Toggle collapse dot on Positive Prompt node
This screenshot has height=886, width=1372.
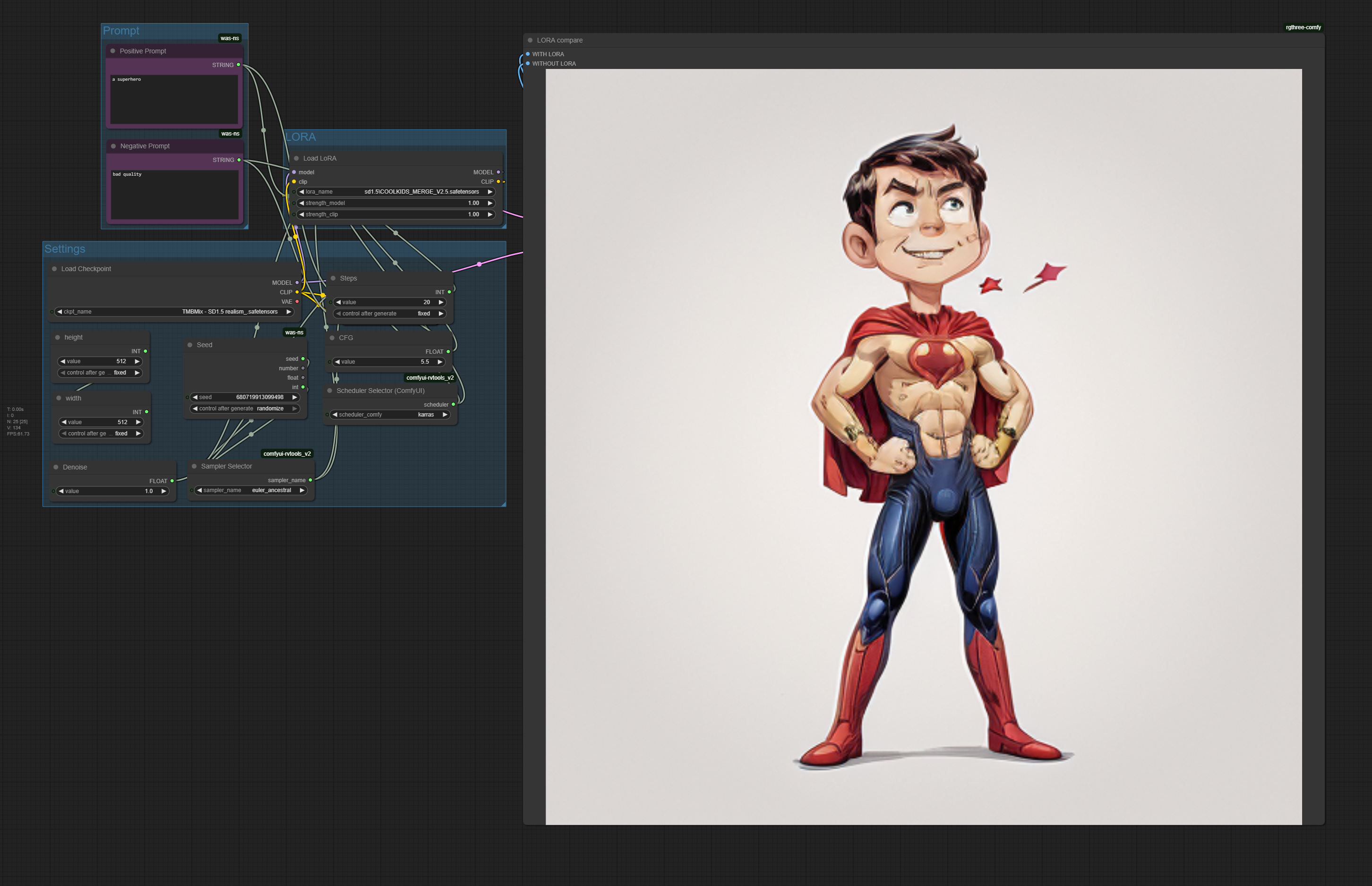tap(113, 51)
